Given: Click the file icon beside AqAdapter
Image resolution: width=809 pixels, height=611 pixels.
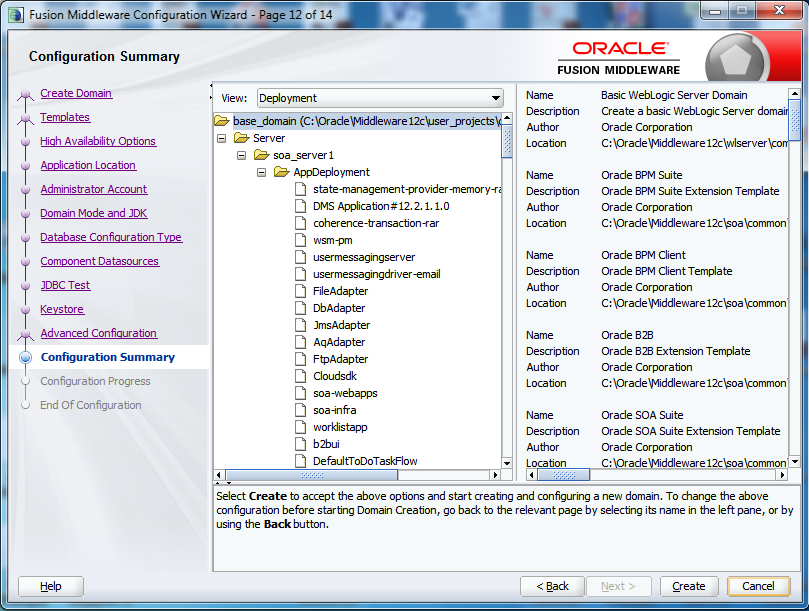Looking at the screenshot, I should tap(301, 342).
